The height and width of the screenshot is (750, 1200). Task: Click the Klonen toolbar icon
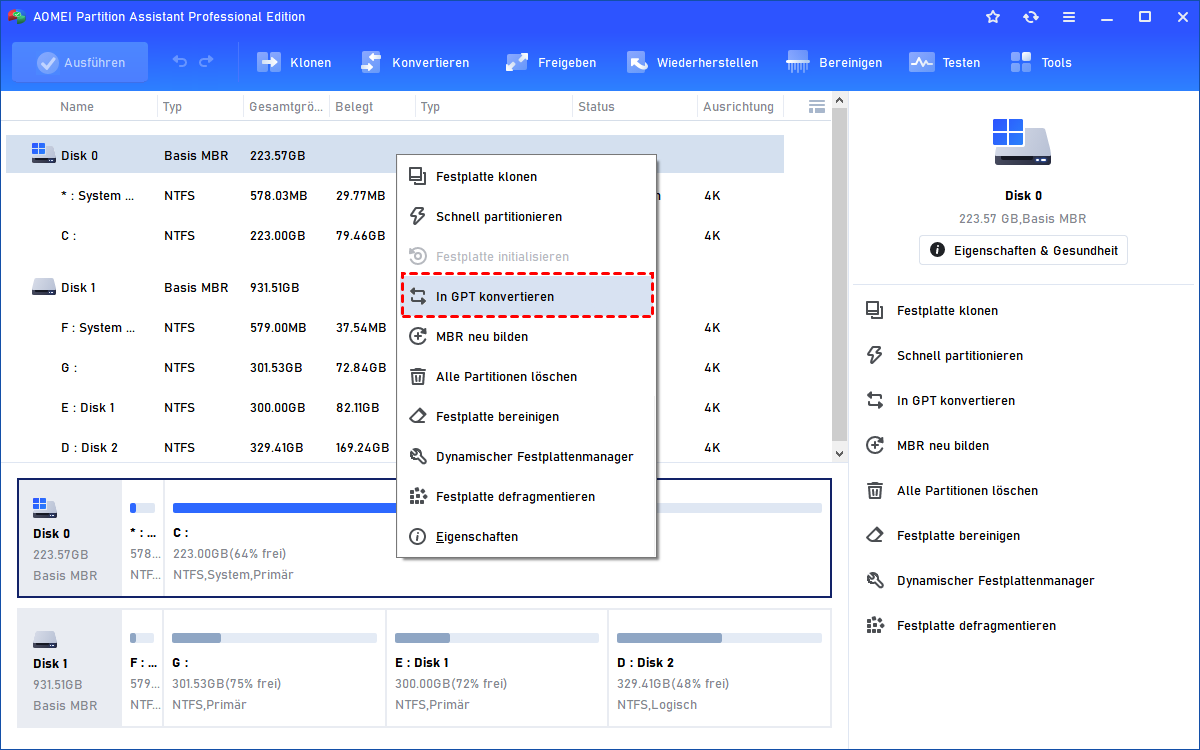point(270,62)
